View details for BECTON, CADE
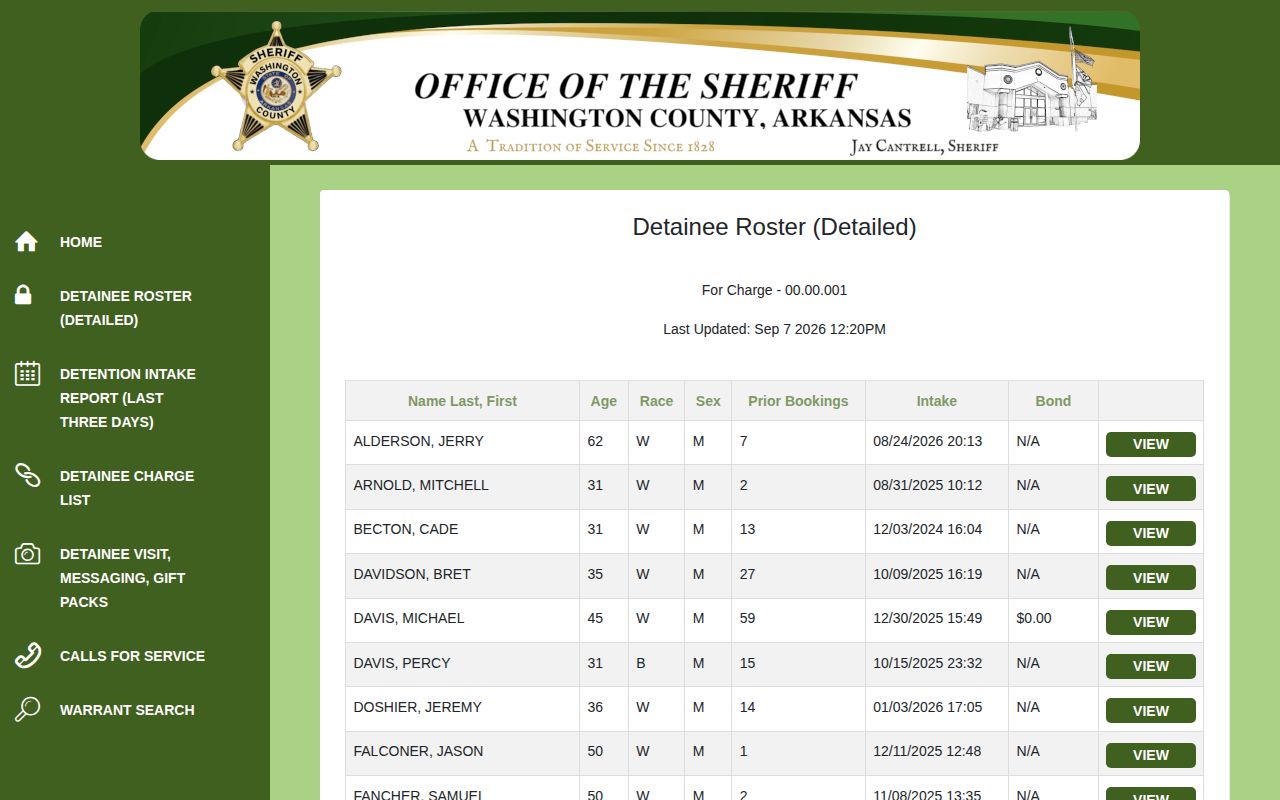The height and width of the screenshot is (800, 1280). click(x=1150, y=533)
